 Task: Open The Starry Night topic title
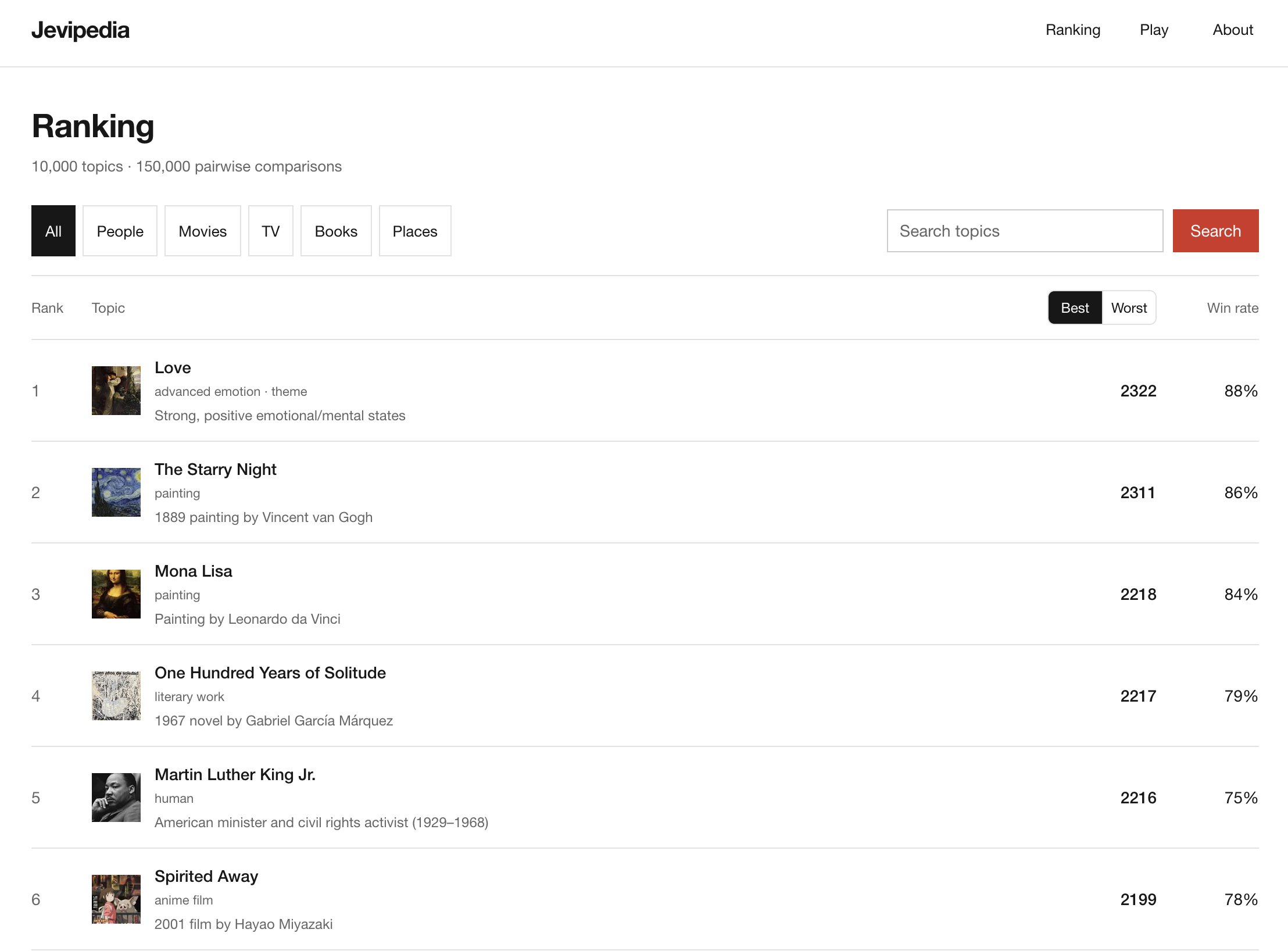(215, 469)
